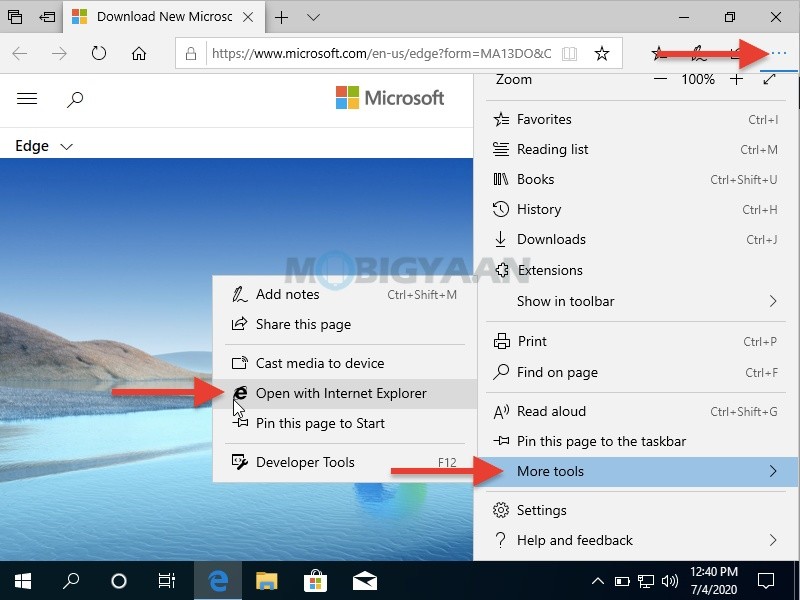Click the browser back arrow
The image size is (800, 600).
click(19, 54)
